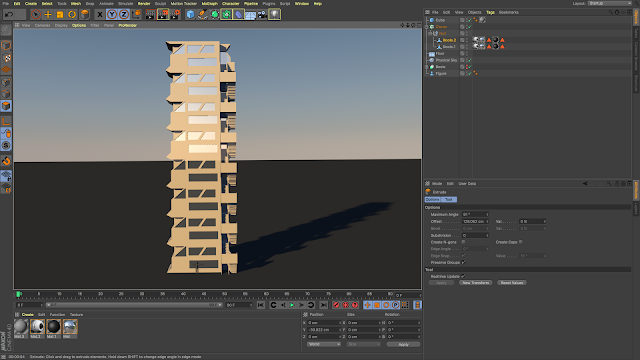
Task: Select the Boole.2 object in tree
Action: (x=449, y=40)
